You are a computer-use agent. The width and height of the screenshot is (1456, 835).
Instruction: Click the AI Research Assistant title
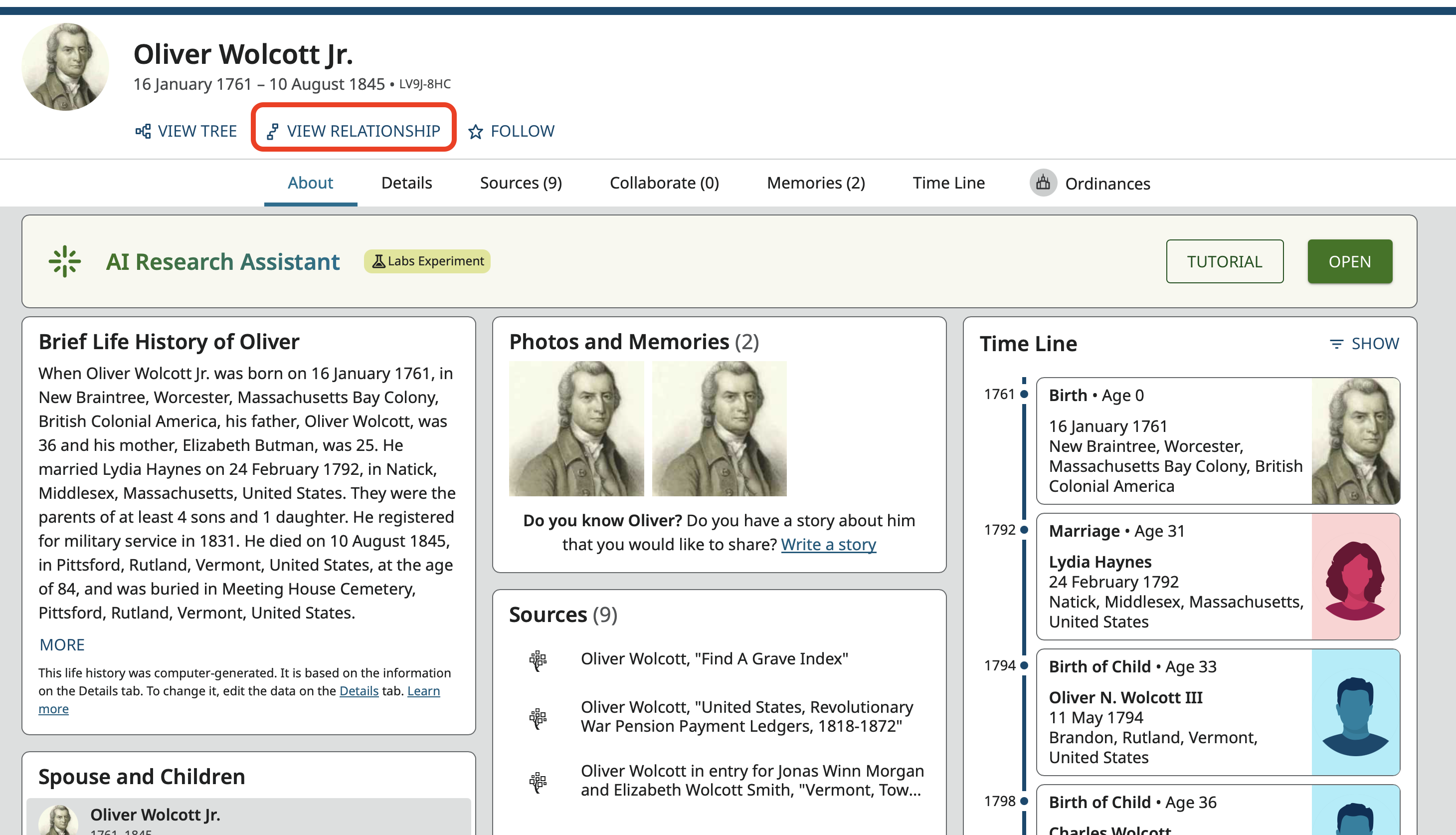click(222, 261)
